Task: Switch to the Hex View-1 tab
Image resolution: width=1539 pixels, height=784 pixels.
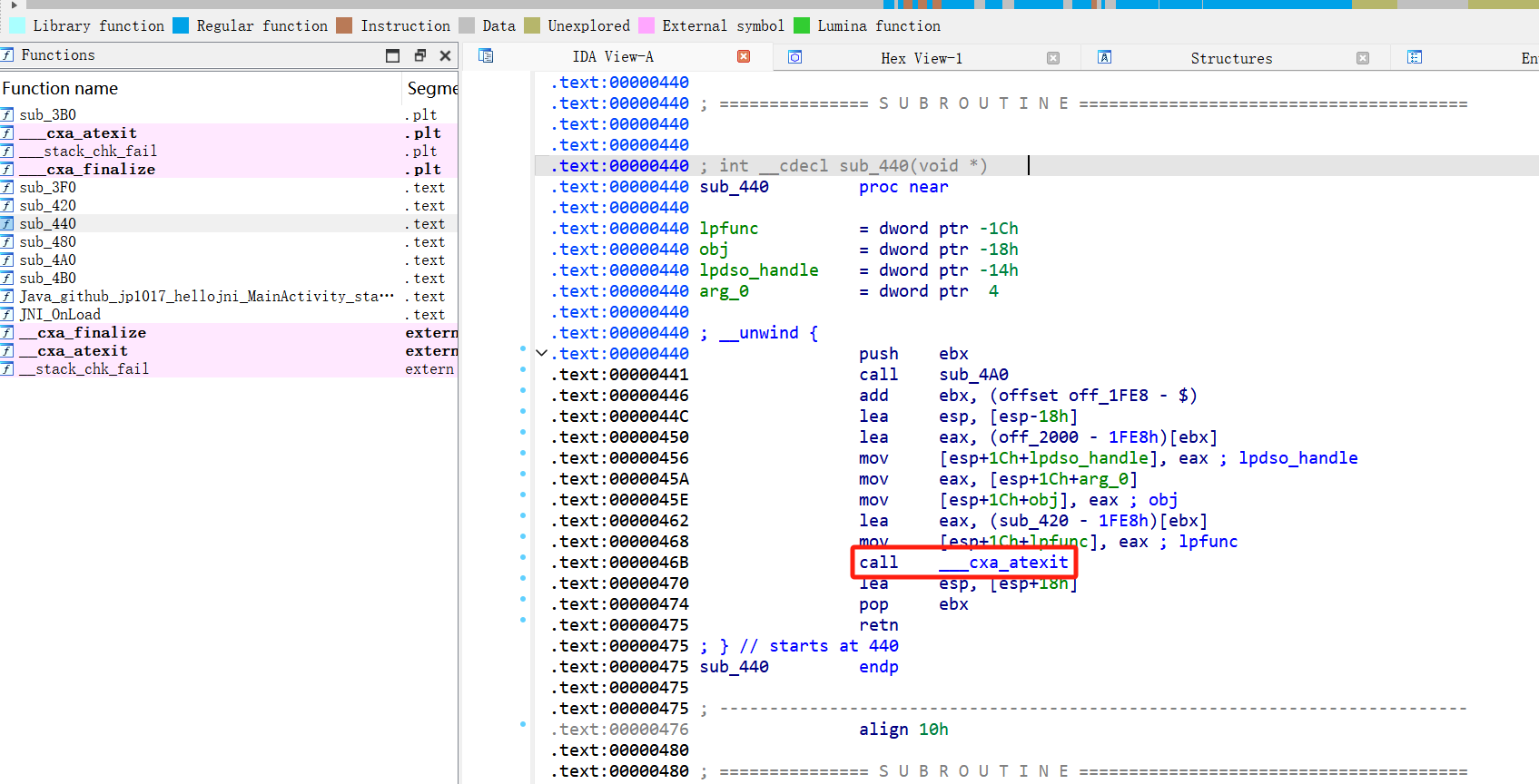Action: [921, 58]
